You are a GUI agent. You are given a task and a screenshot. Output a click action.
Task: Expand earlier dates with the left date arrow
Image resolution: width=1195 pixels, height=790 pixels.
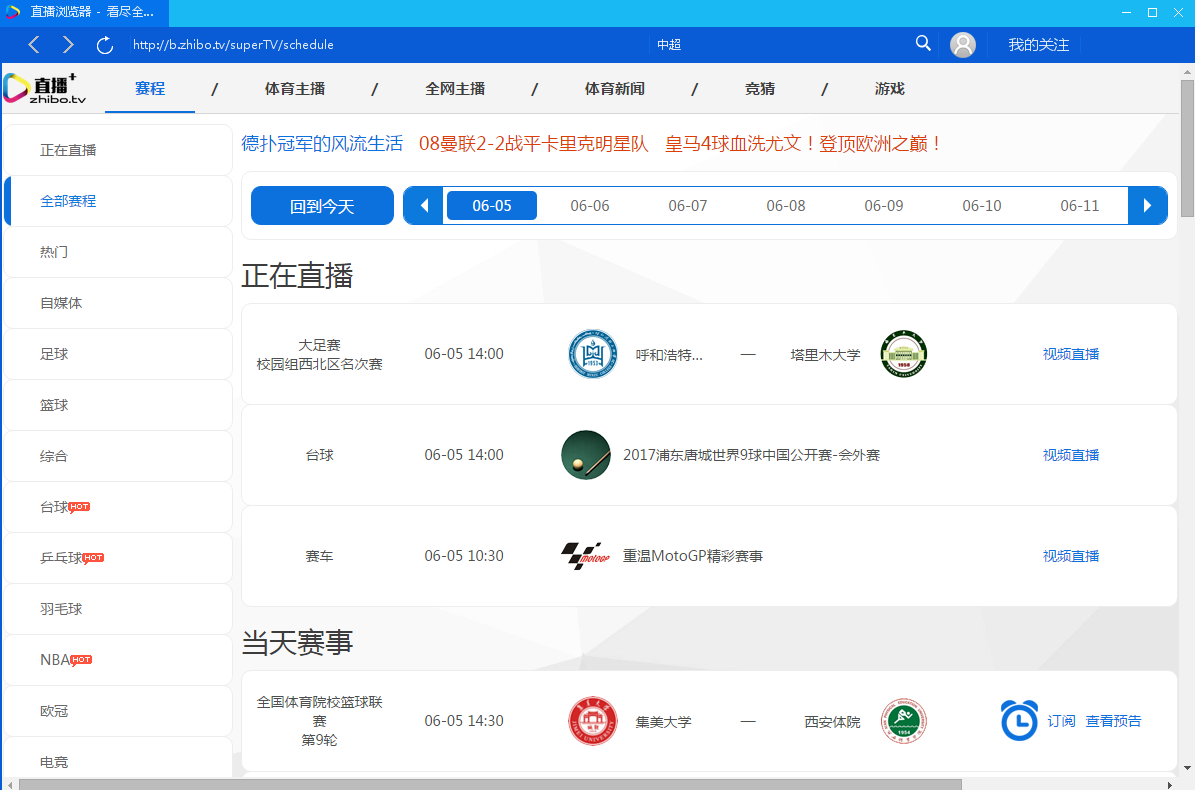(x=422, y=205)
